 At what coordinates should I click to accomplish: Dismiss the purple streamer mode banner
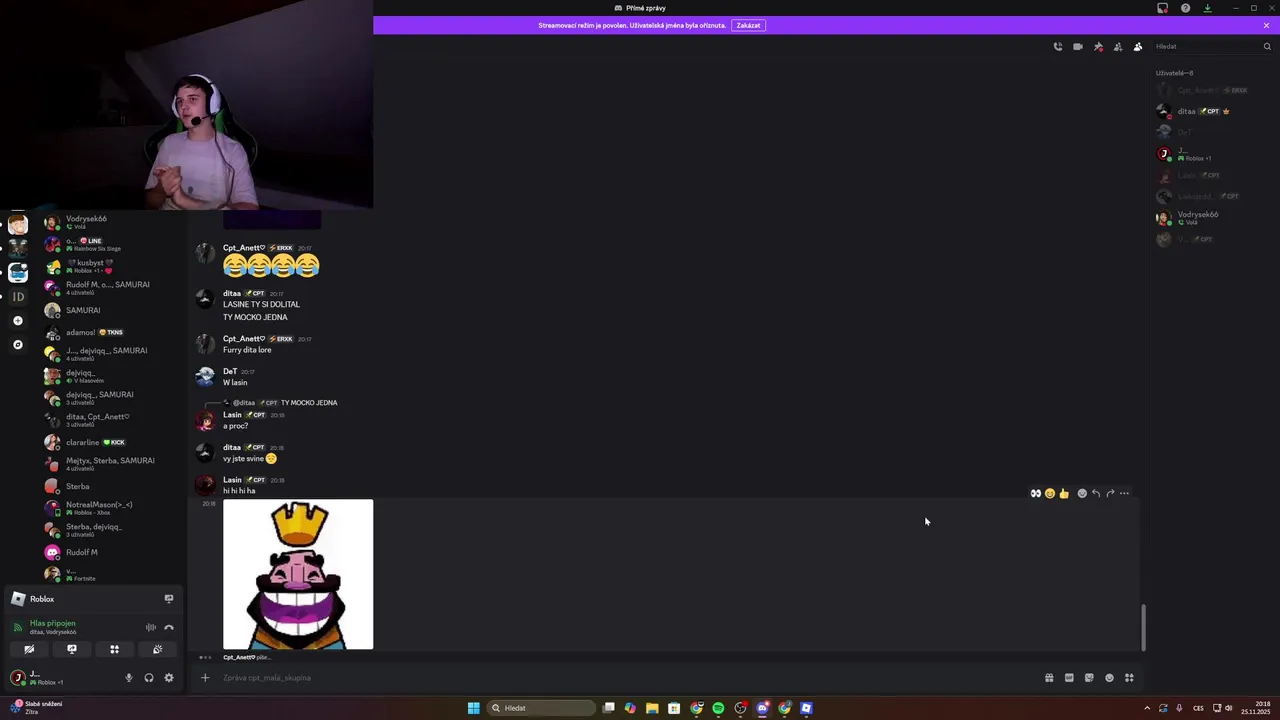tap(1266, 25)
